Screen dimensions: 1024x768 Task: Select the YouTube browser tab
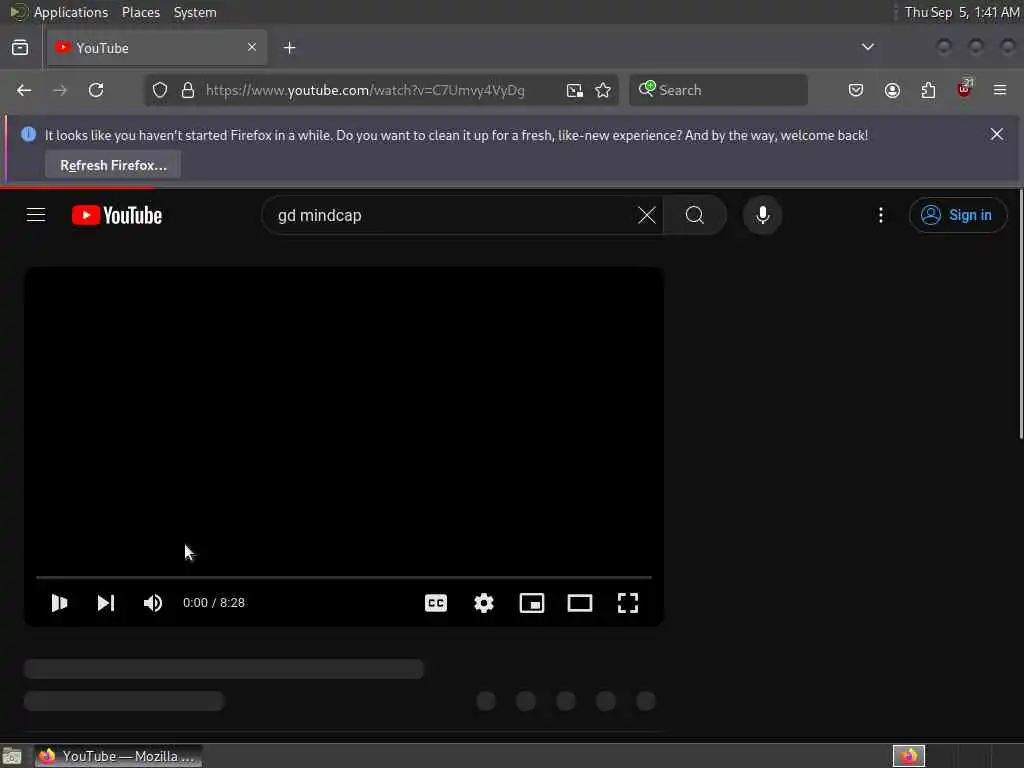pos(157,48)
